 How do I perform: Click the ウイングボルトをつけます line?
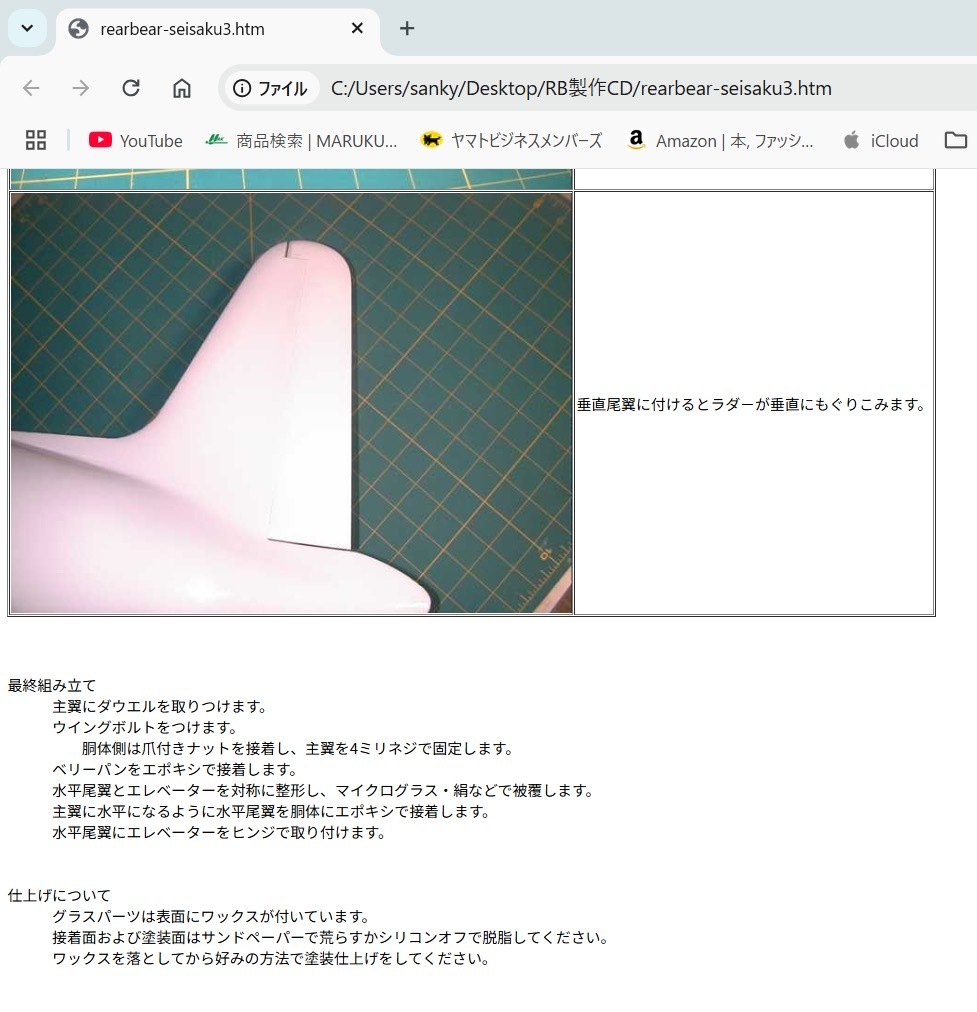(x=145, y=727)
